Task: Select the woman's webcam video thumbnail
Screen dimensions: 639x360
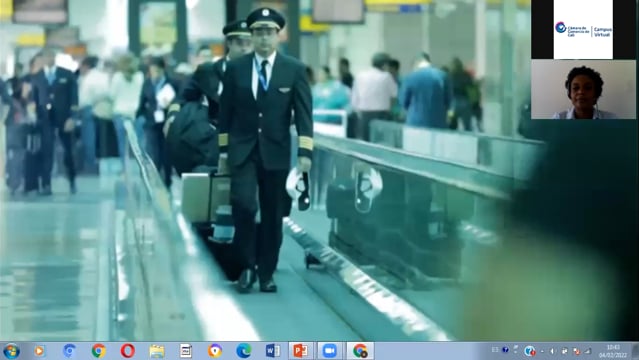Action: pos(583,89)
